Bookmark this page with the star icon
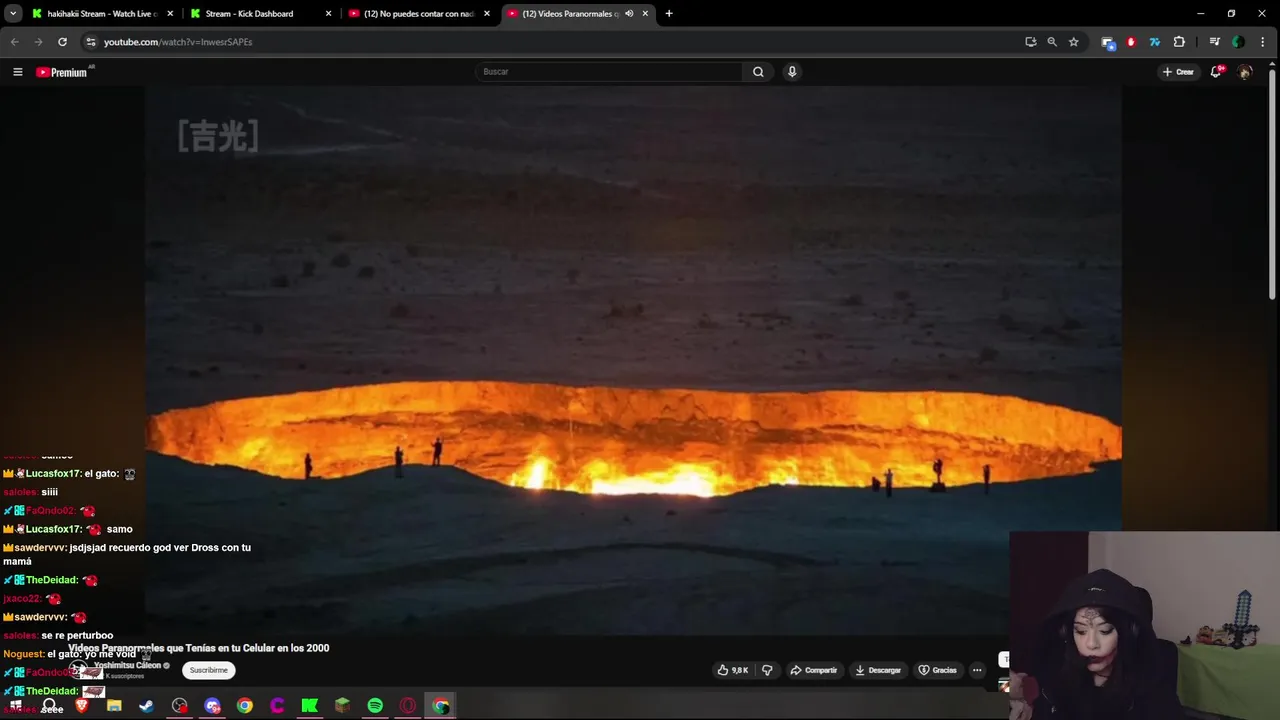 tap(1073, 42)
